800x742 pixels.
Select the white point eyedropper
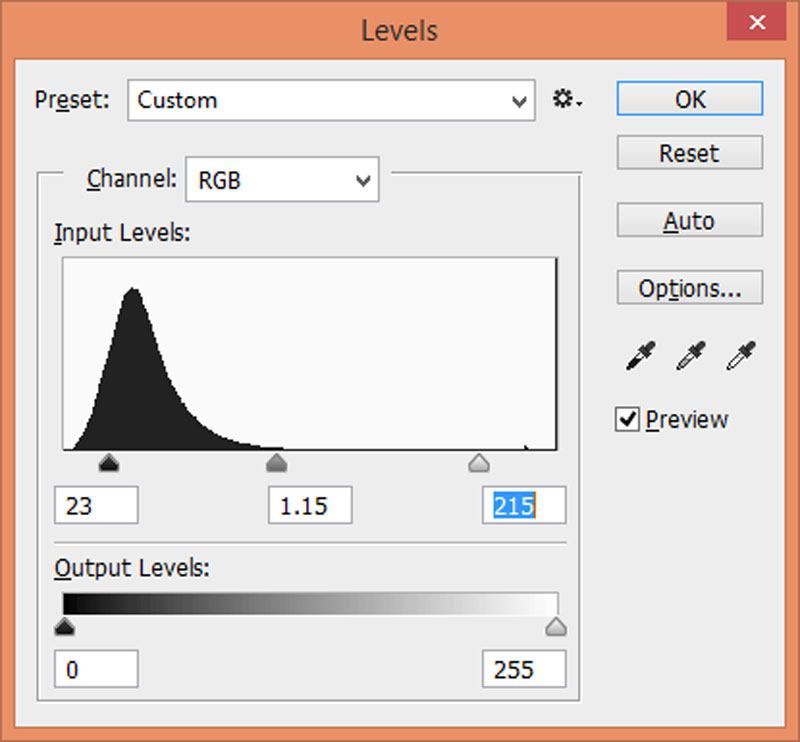tap(741, 355)
